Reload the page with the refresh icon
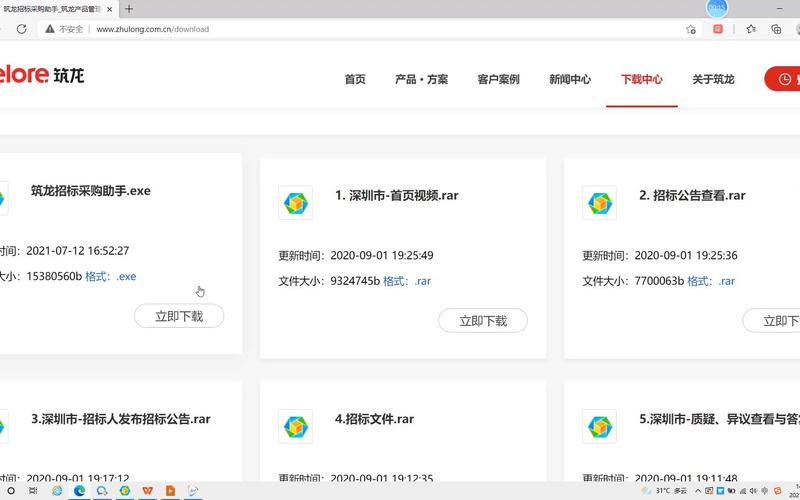 coord(21,29)
